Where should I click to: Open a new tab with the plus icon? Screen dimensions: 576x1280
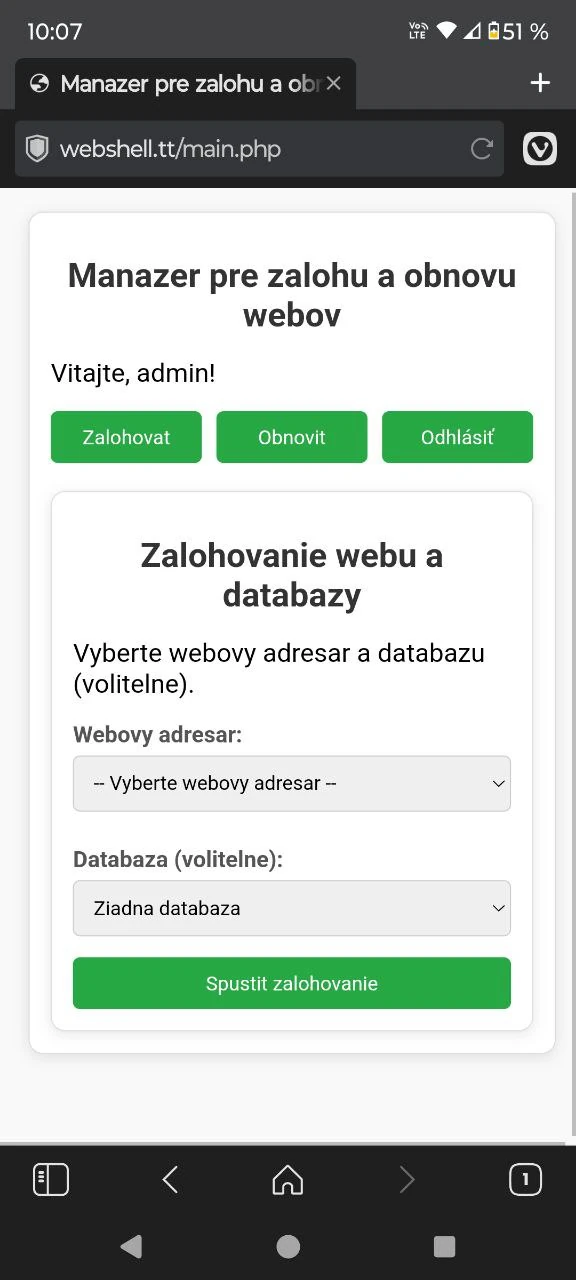tap(540, 83)
